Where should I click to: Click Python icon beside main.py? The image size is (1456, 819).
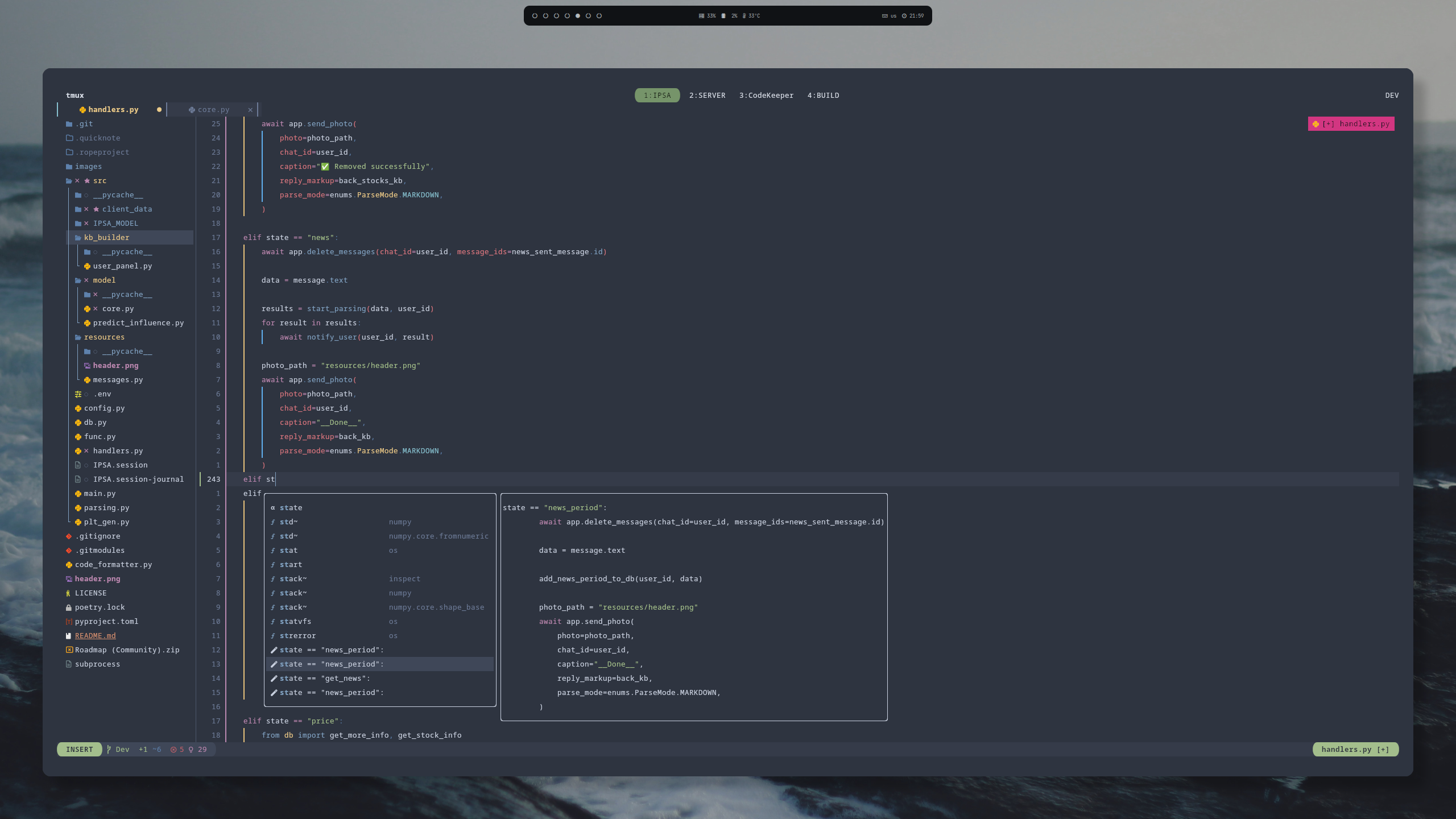coord(78,494)
